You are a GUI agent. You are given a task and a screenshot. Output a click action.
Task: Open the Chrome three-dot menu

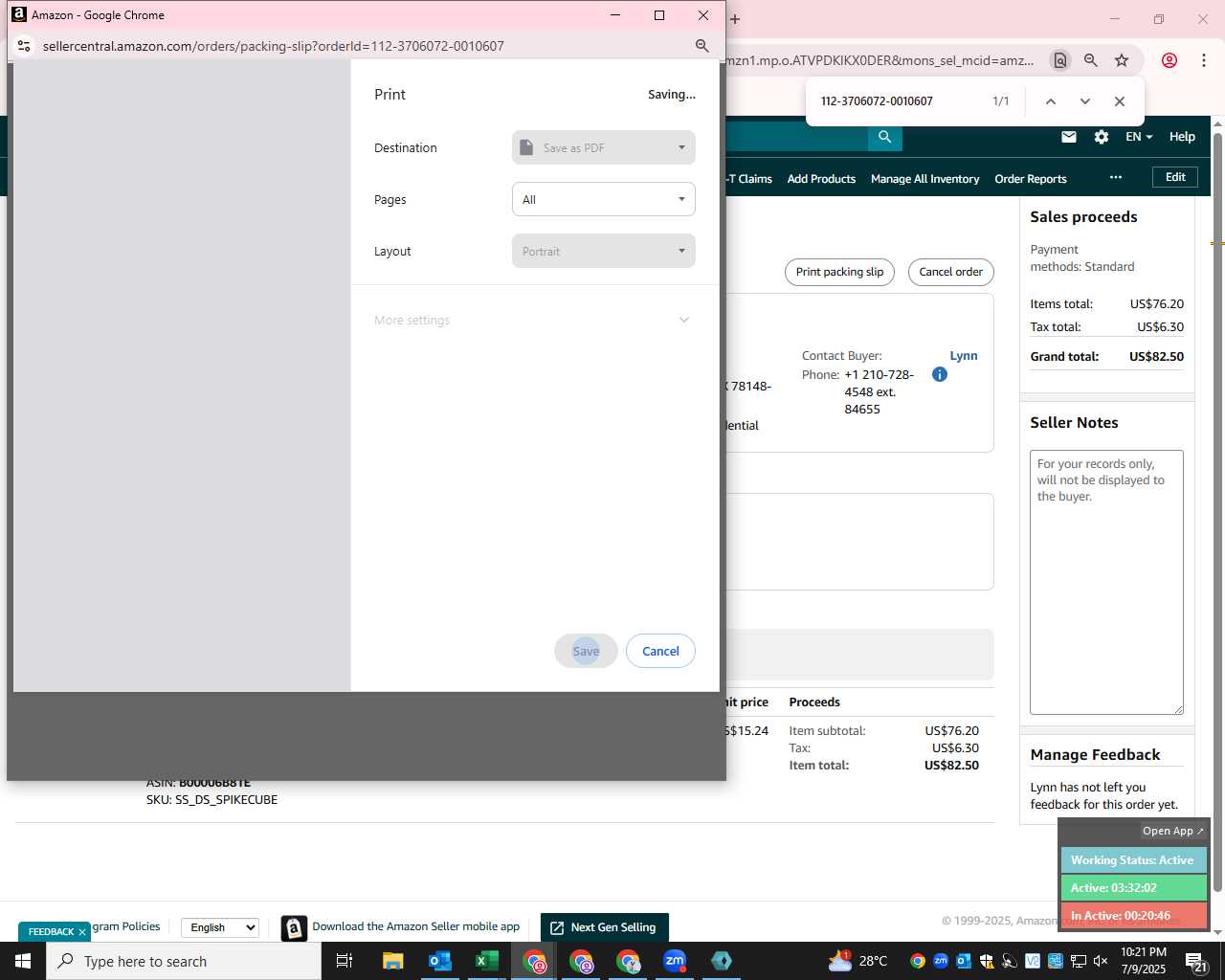pyautogui.click(x=1203, y=60)
